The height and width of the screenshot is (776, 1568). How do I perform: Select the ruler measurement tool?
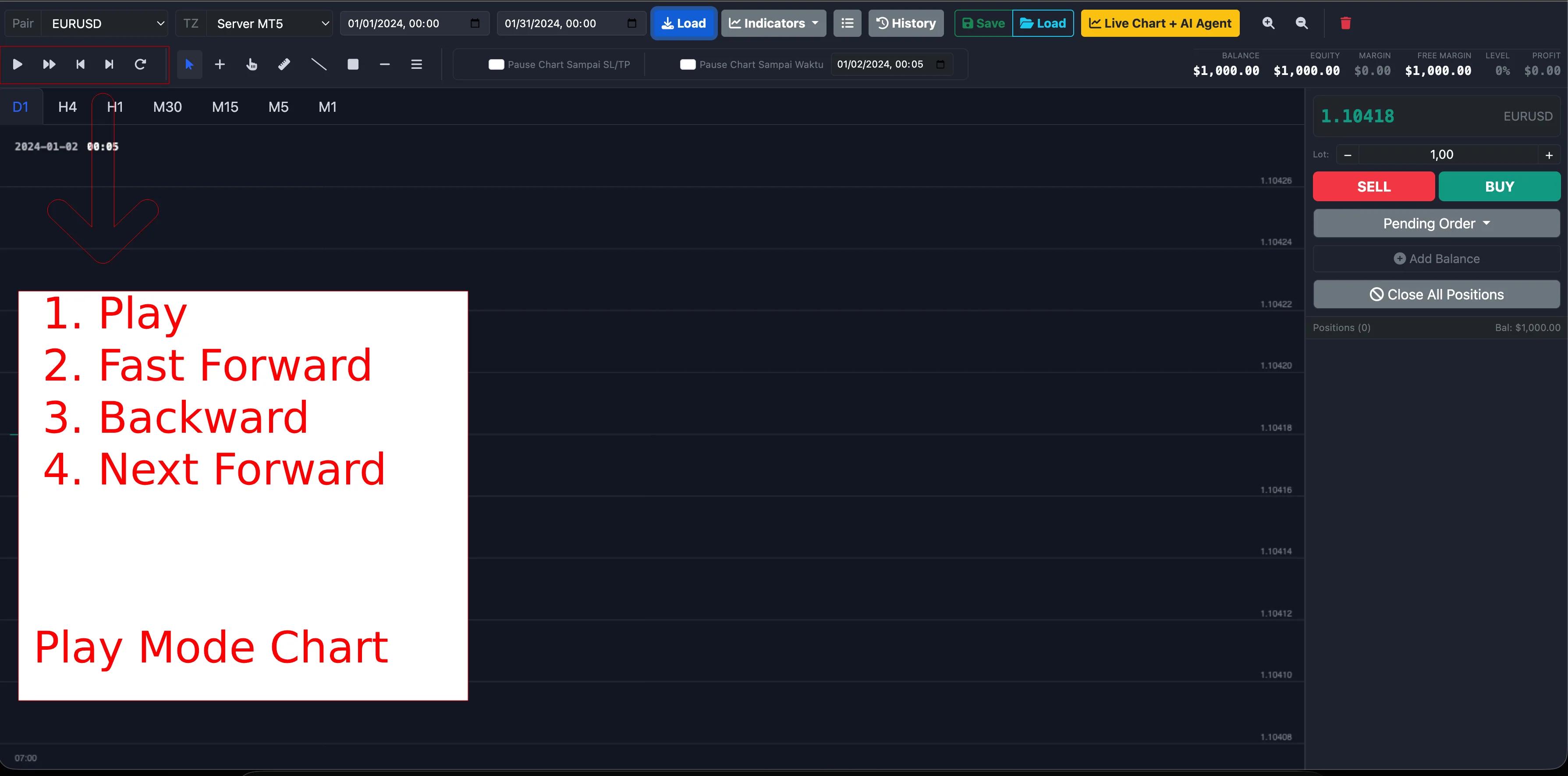click(x=284, y=64)
